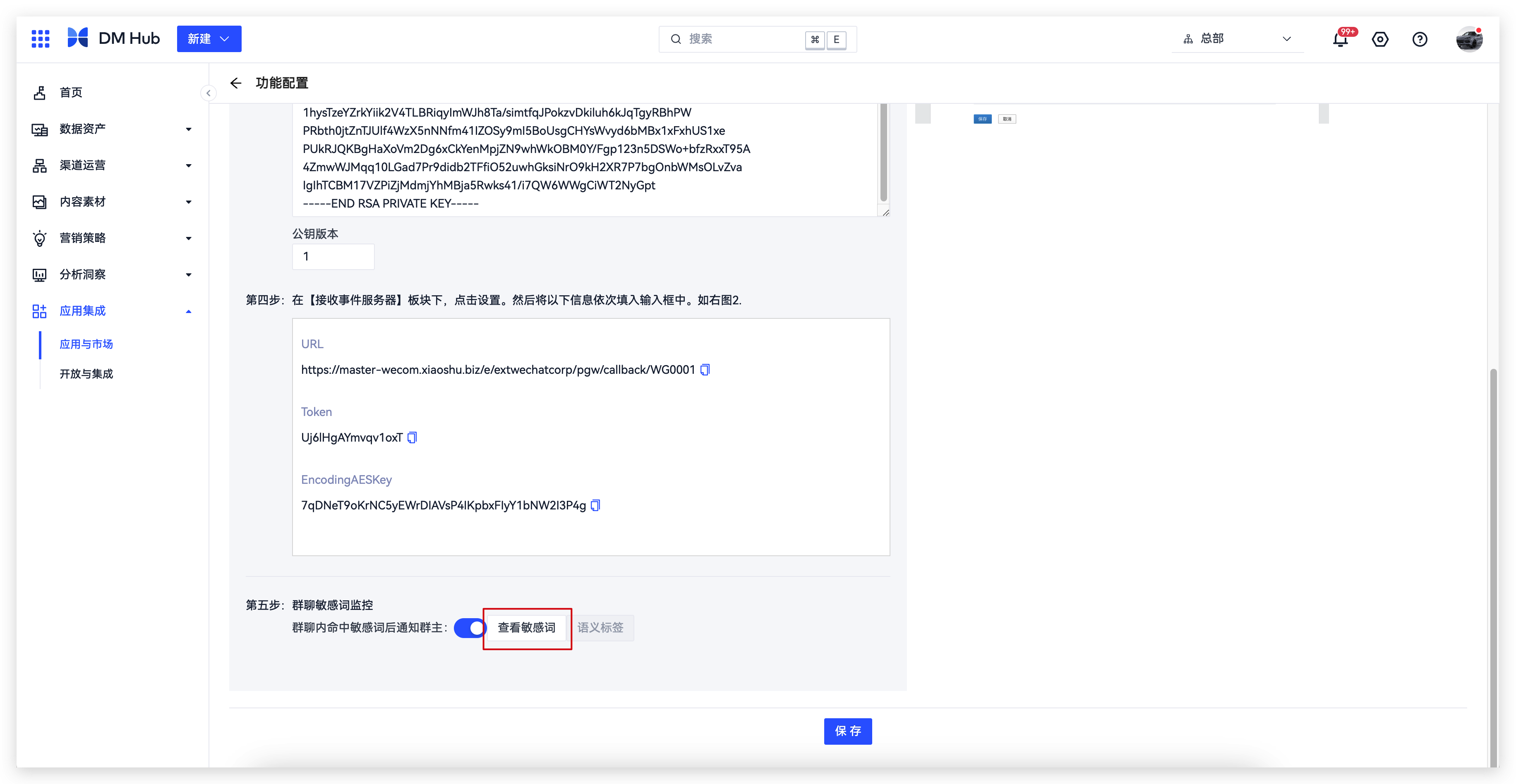
Task: Click the 首页 sidebar icon
Action: (x=39, y=92)
